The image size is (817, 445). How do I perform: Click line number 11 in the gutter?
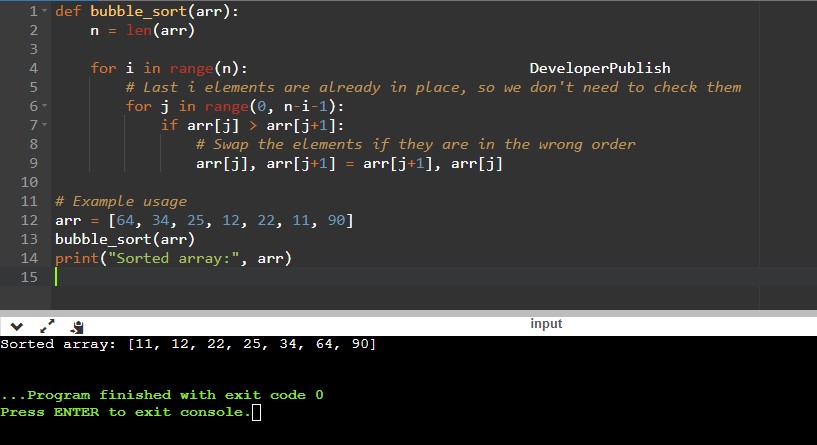(x=29, y=201)
